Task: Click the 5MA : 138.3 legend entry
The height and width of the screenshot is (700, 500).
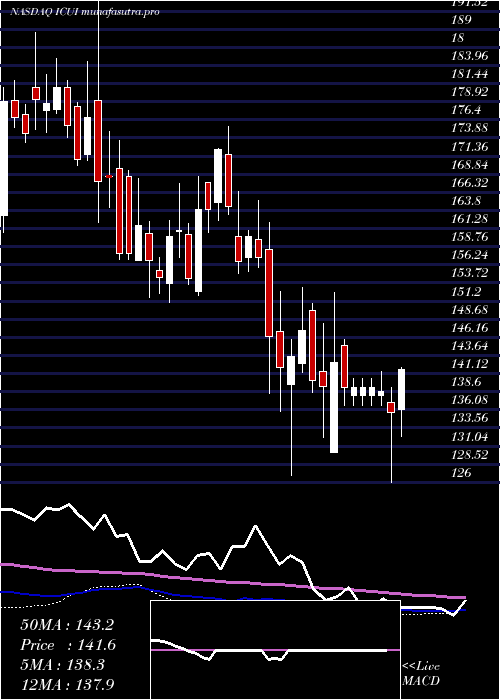Action: [x=62, y=665]
